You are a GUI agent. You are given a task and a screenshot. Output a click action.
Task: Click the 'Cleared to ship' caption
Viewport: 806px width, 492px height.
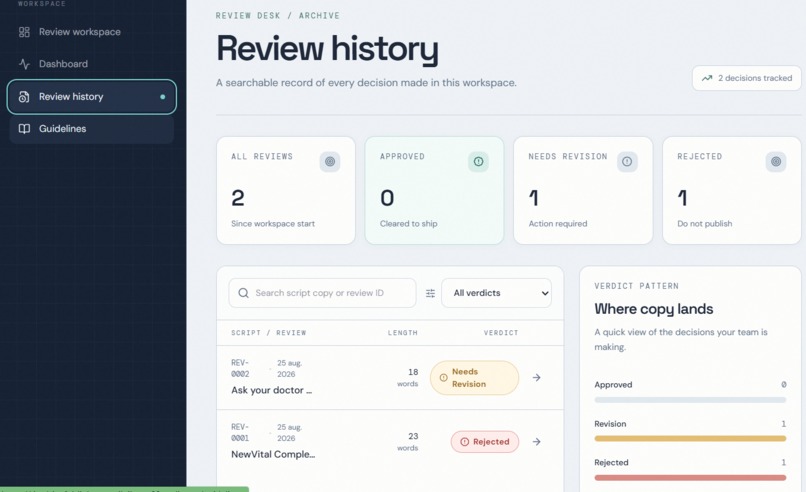pos(409,224)
